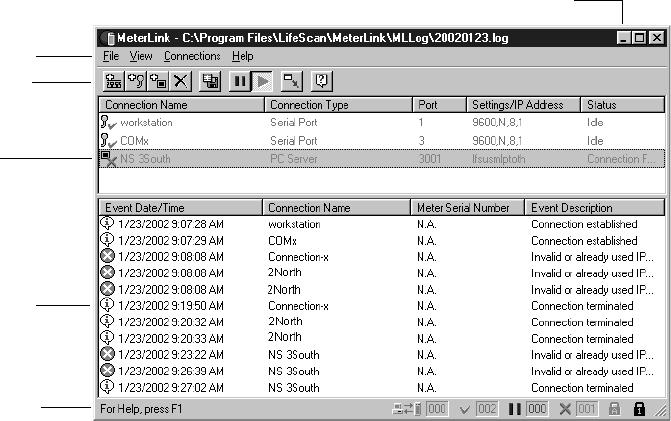Select the COMx connection name
Screen dimensions: 671x421
click(134, 141)
